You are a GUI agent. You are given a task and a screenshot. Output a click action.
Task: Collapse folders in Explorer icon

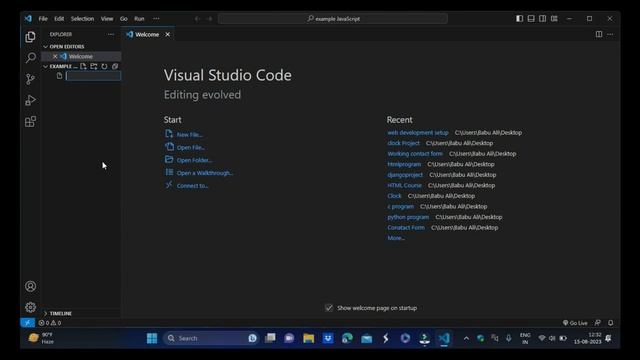click(115, 66)
